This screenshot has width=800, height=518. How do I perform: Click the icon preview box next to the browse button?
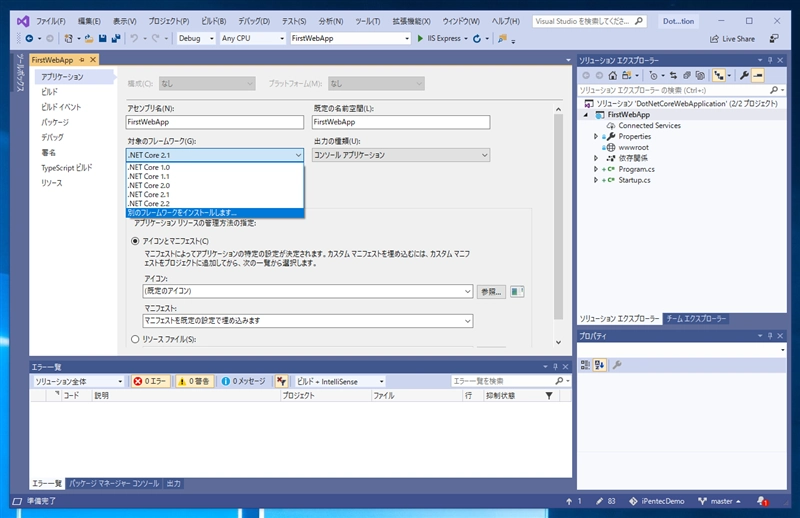(x=517, y=291)
